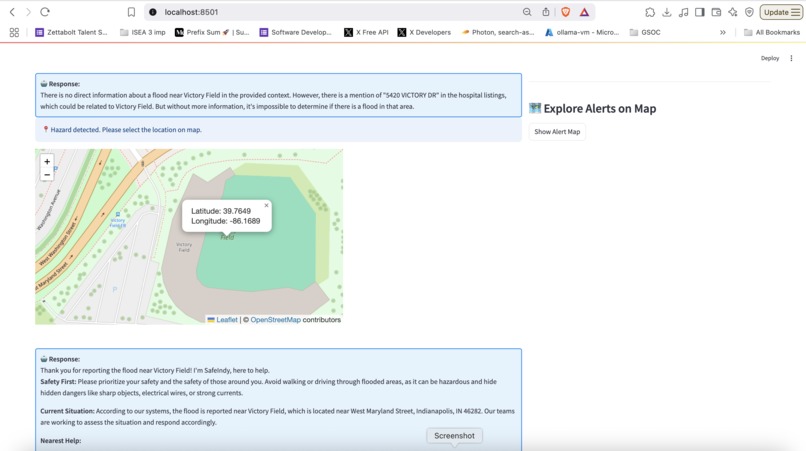Click the music note media icon
Viewport: 806px width, 451px height.
coord(683,12)
